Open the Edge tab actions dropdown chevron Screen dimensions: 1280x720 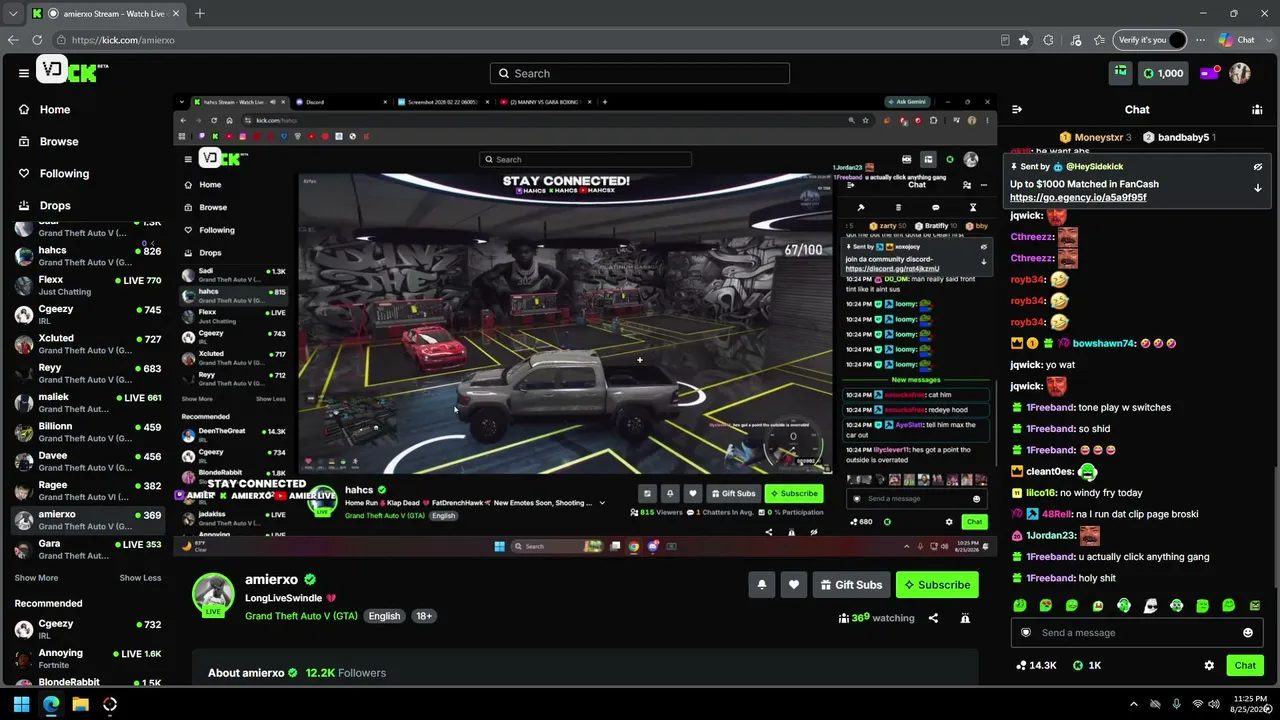13,14
